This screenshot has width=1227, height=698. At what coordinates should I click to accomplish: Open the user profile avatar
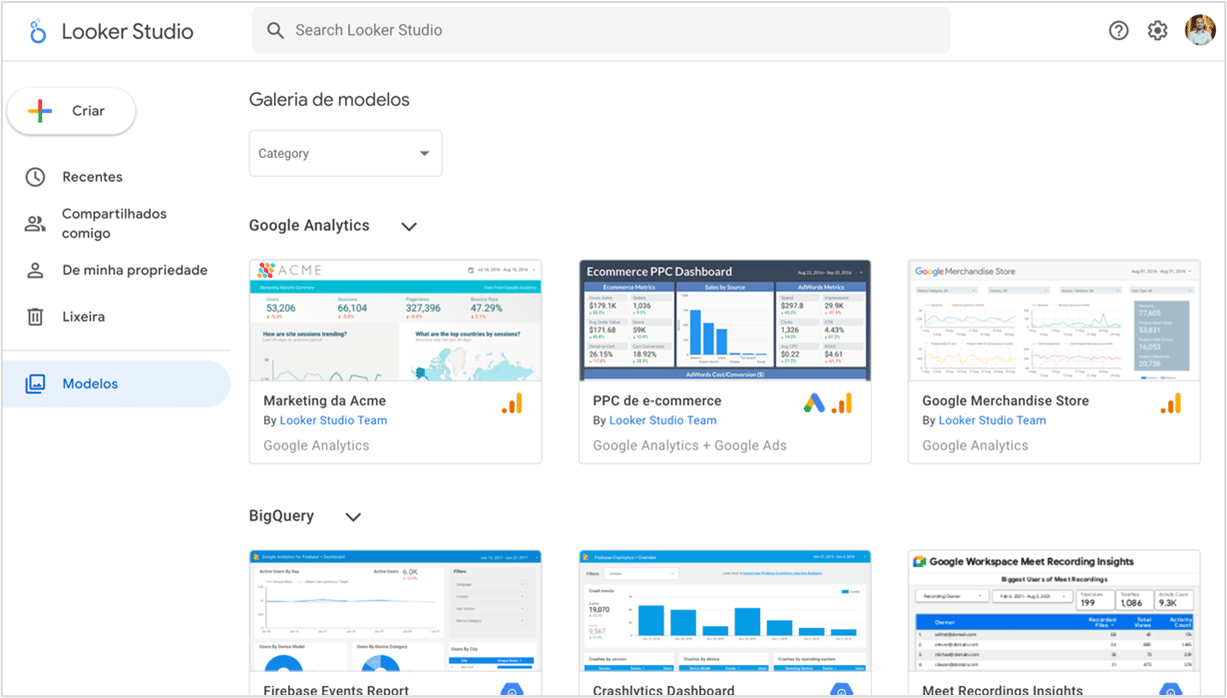pyautogui.click(x=1199, y=31)
